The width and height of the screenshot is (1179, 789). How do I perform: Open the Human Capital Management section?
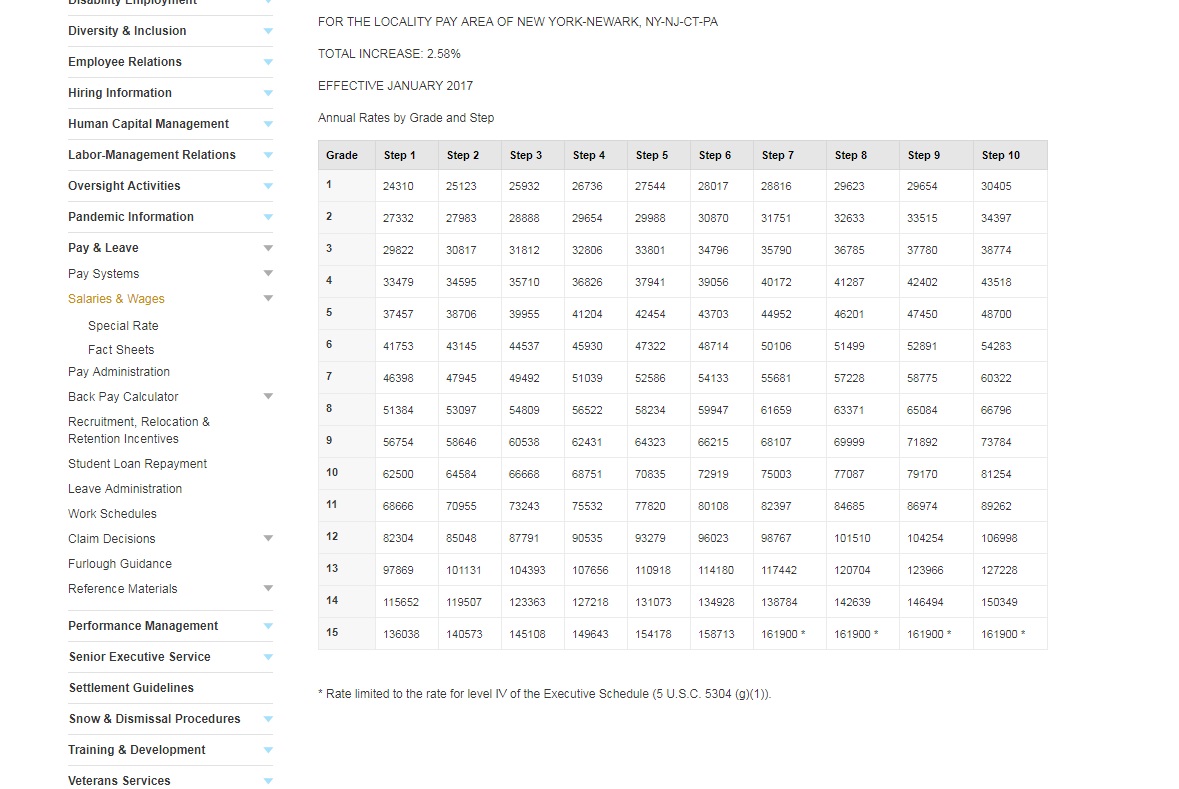tap(148, 123)
